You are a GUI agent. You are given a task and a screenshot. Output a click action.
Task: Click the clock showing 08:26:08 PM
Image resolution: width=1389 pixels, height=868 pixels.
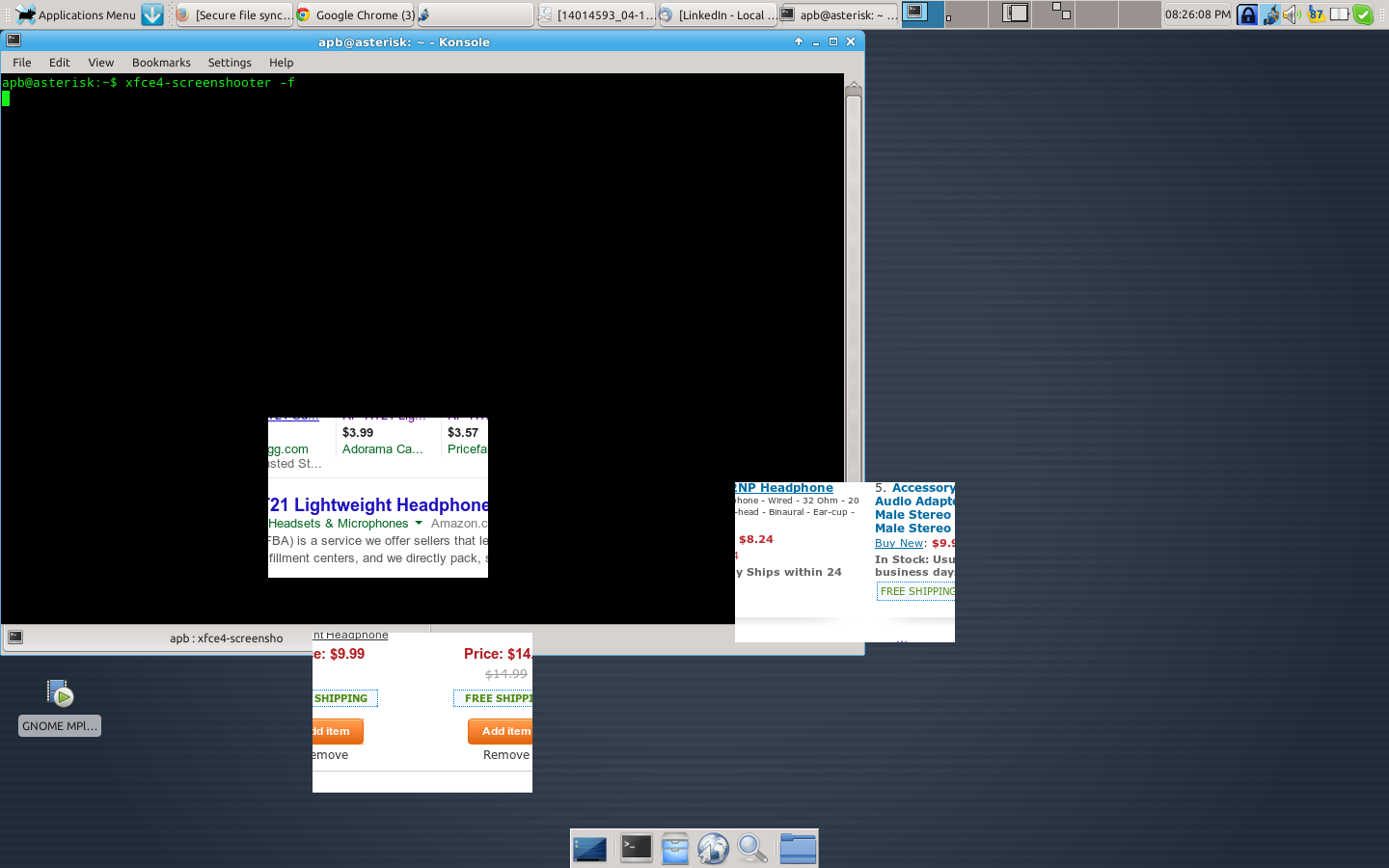(1197, 14)
